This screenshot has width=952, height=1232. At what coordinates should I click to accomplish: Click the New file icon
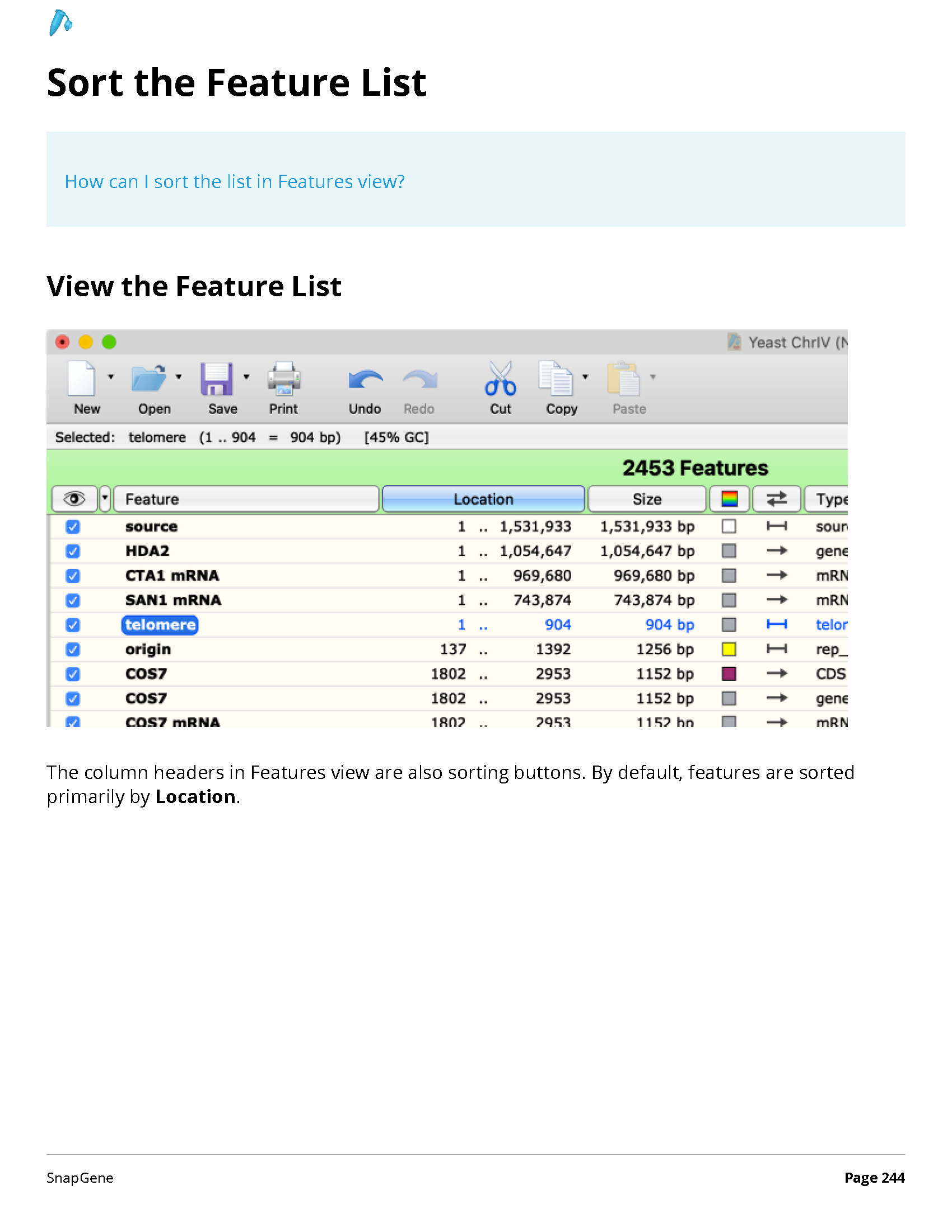coord(81,378)
